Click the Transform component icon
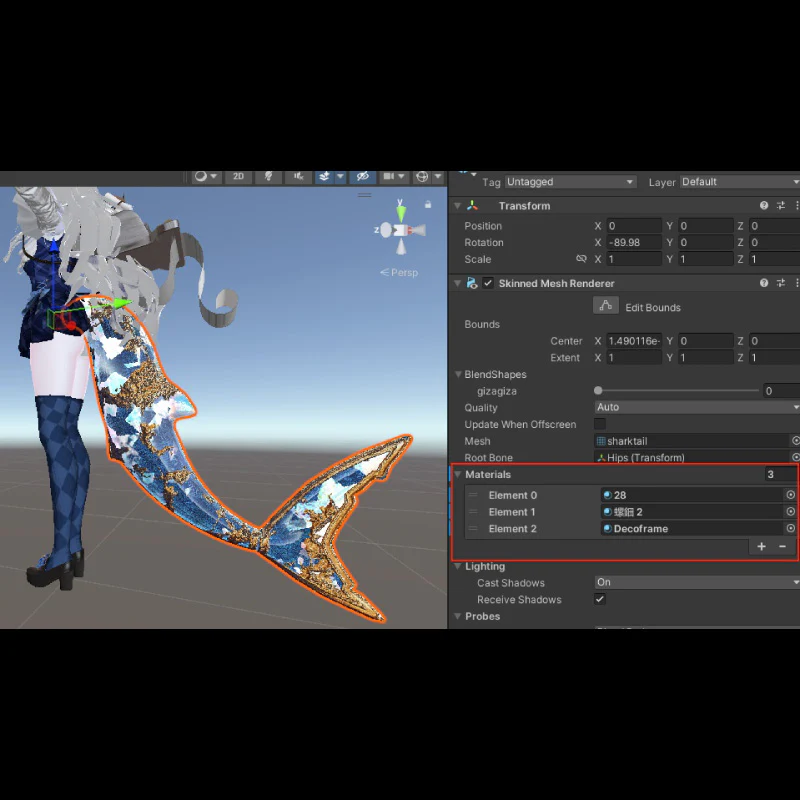The image size is (800, 800). 472,206
